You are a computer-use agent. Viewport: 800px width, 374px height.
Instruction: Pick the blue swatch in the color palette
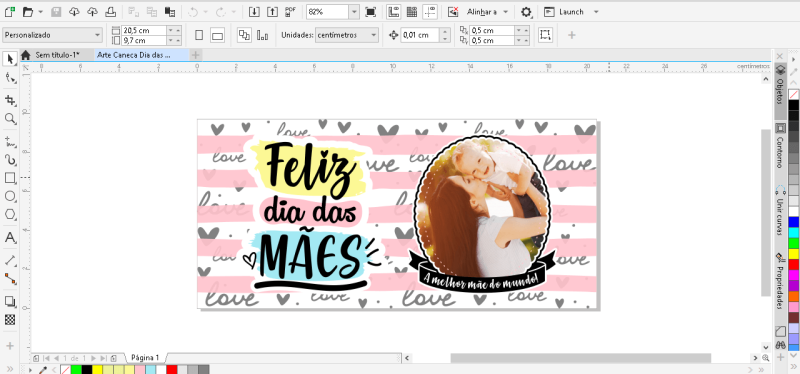pos(793,222)
